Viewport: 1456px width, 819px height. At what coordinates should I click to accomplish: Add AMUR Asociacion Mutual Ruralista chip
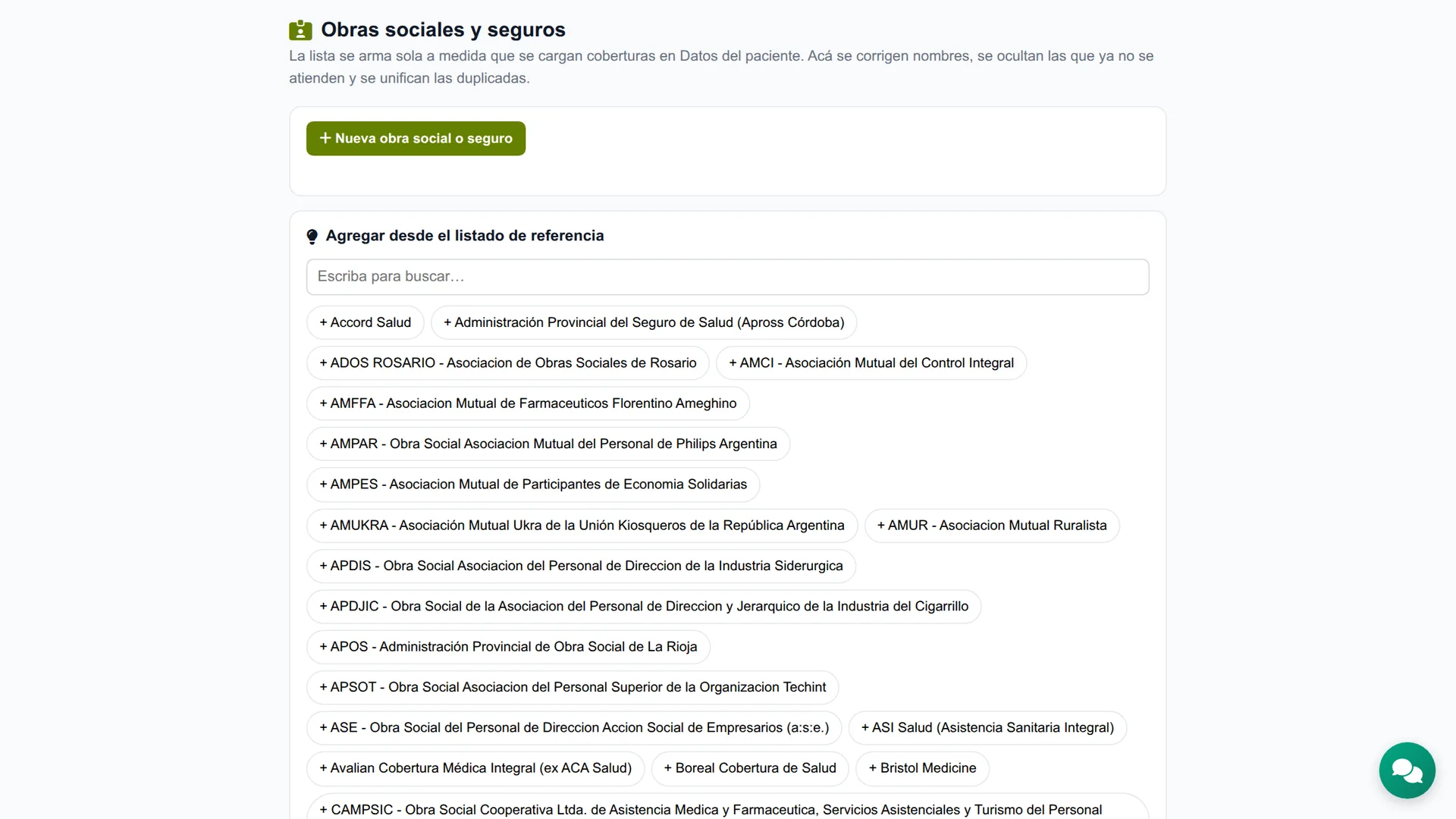coord(992,526)
